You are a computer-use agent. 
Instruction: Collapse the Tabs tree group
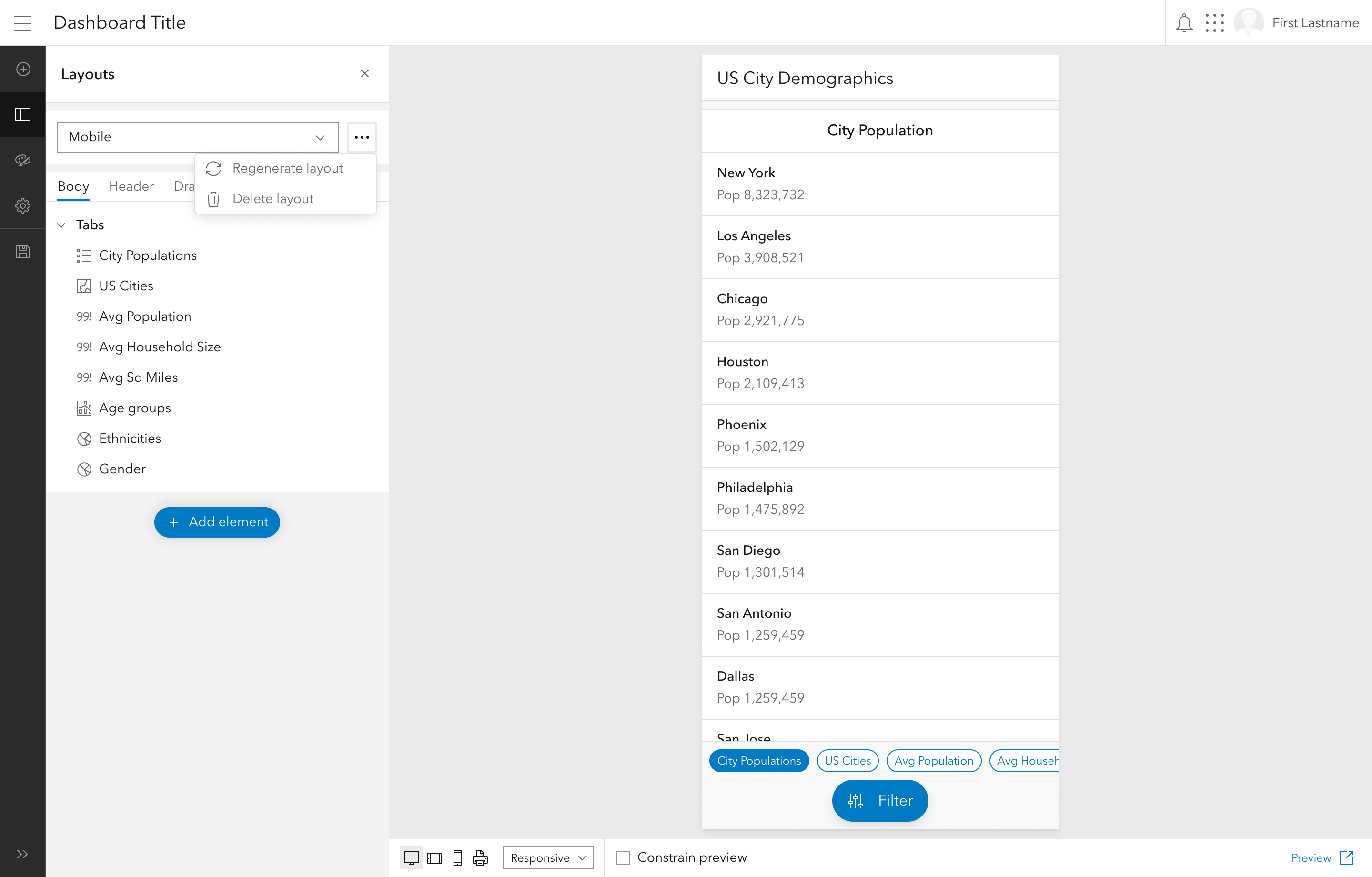click(61, 224)
